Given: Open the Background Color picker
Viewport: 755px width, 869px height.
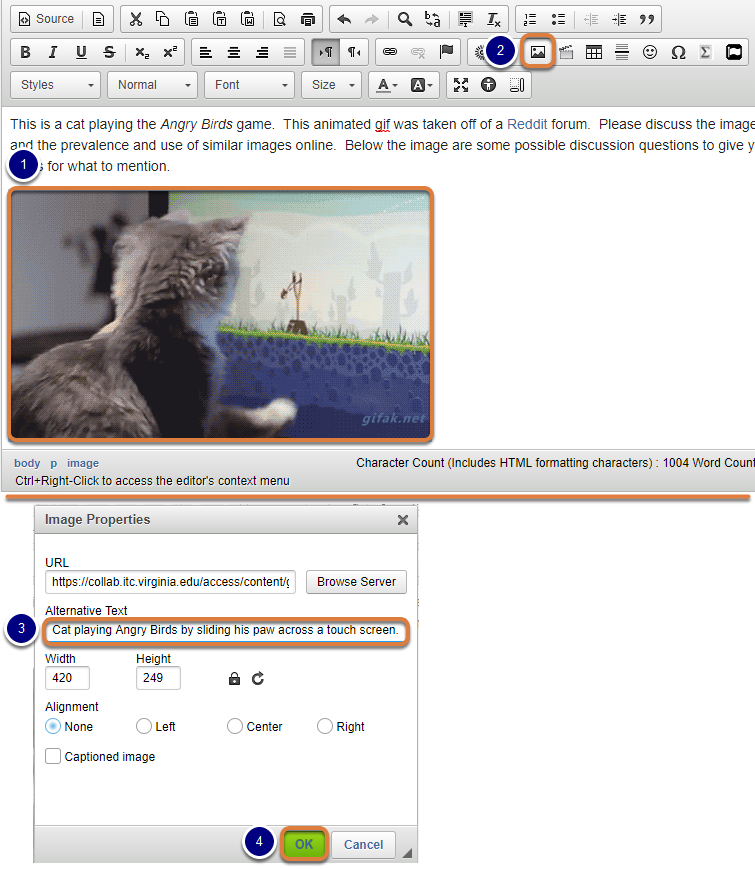Looking at the screenshot, I should pyautogui.click(x=421, y=85).
